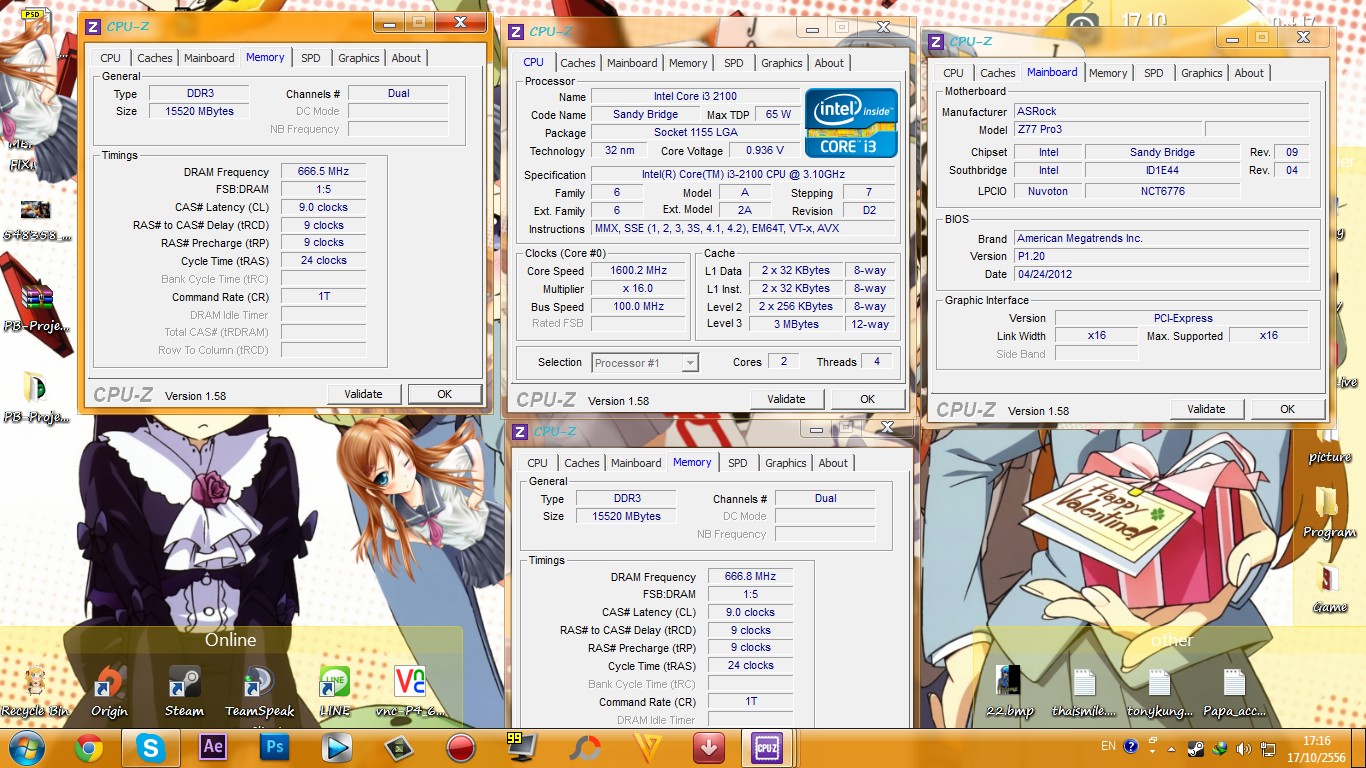Select the Origin desktop shortcut
Viewport: 1366px width, 768px height.
click(109, 691)
